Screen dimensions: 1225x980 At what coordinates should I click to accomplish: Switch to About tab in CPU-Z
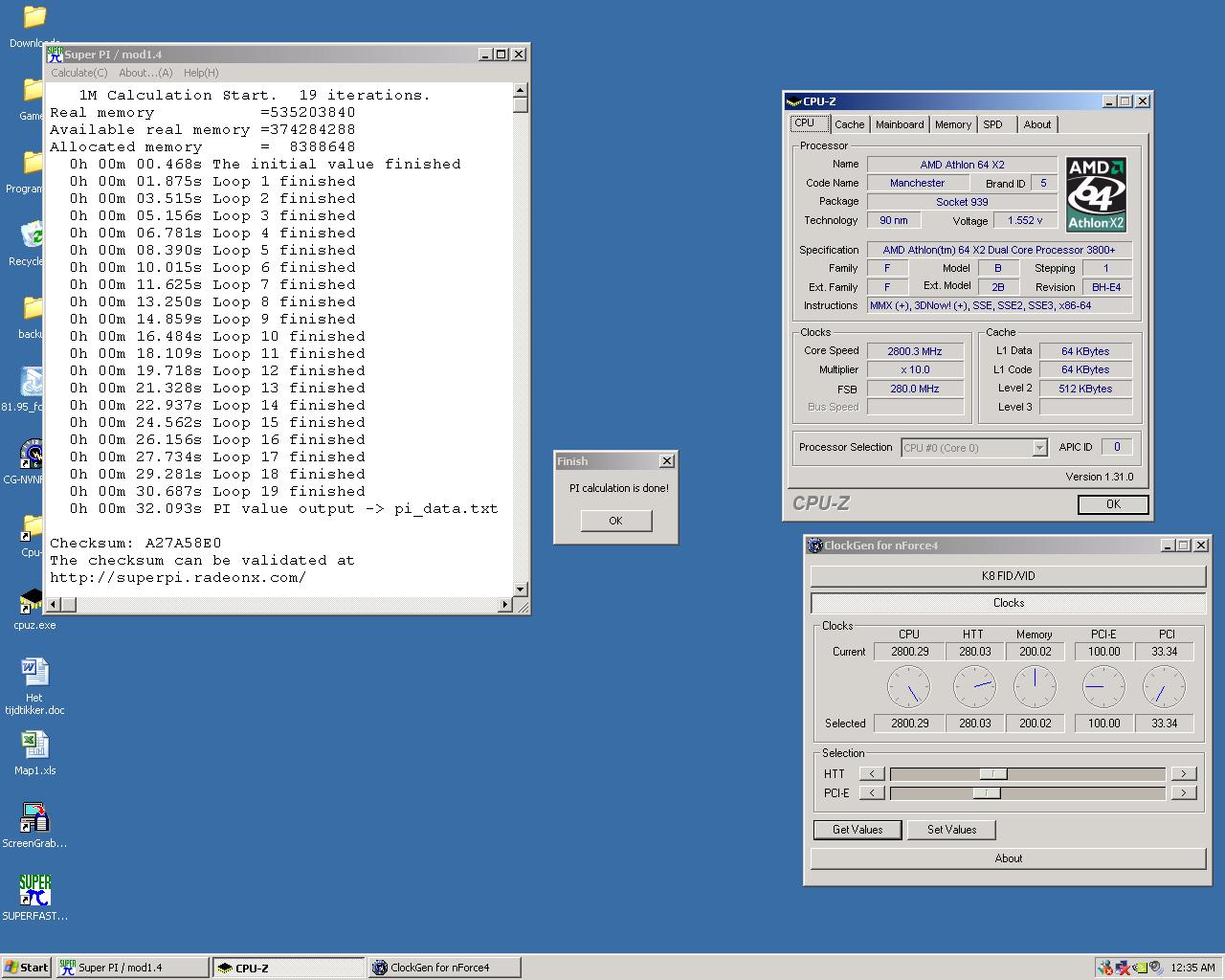(x=1037, y=124)
